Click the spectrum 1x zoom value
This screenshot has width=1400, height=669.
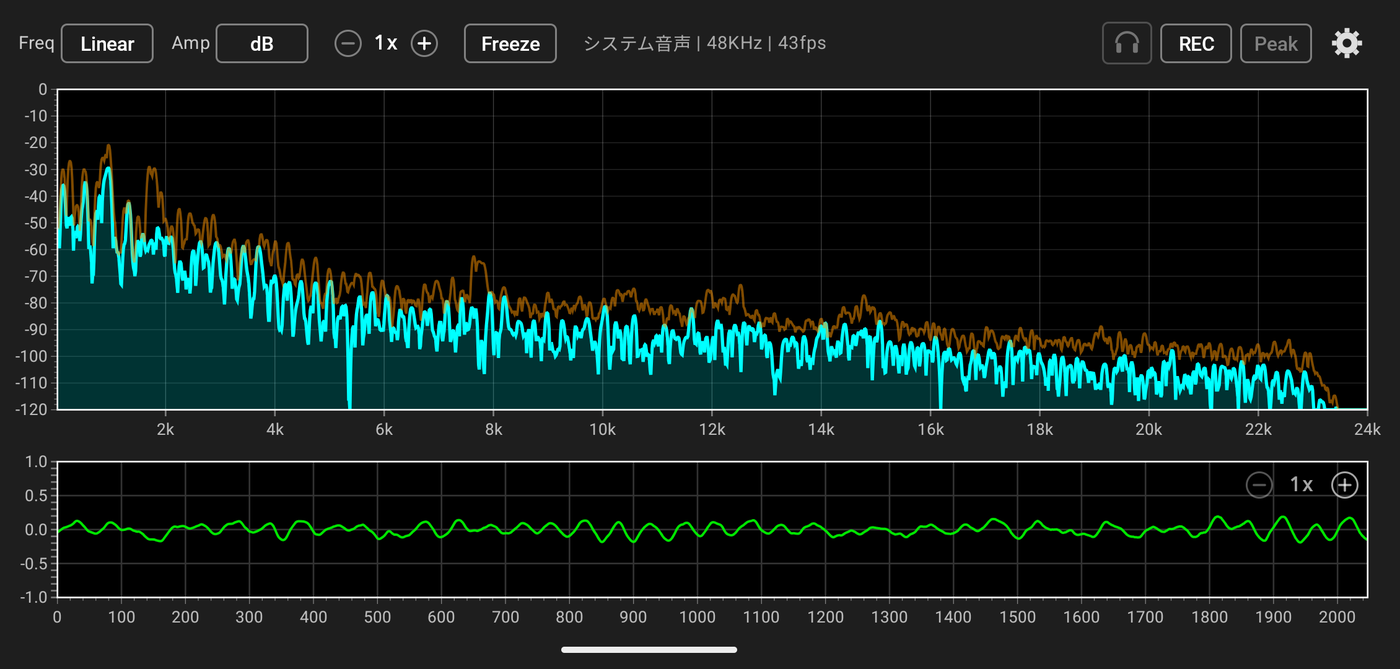coord(386,43)
